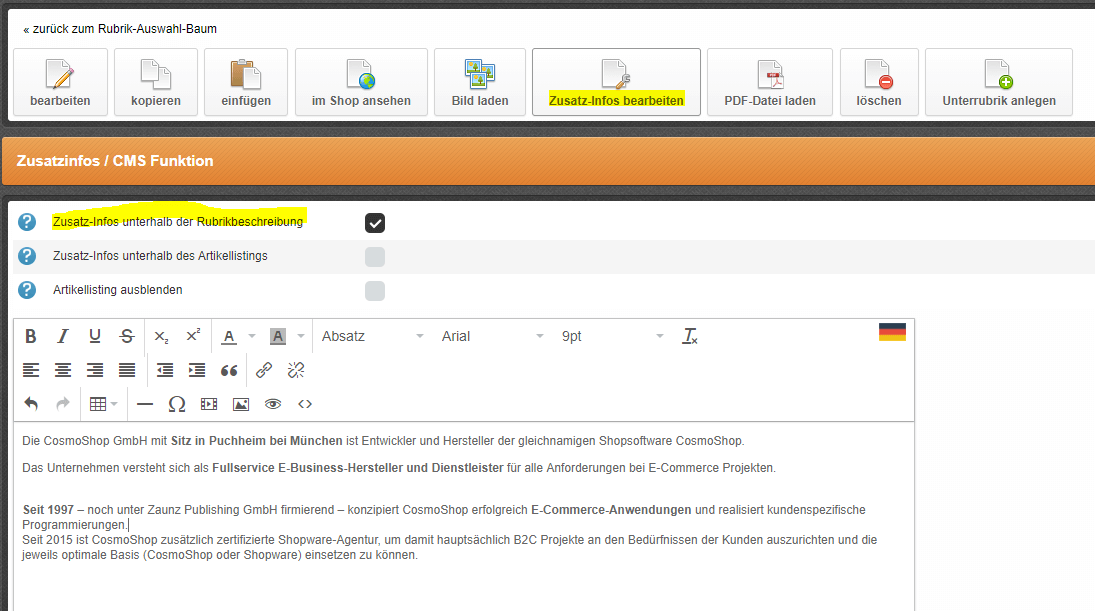
Task: Click the bold text 'Seit 1997'
Action: [48, 510]
